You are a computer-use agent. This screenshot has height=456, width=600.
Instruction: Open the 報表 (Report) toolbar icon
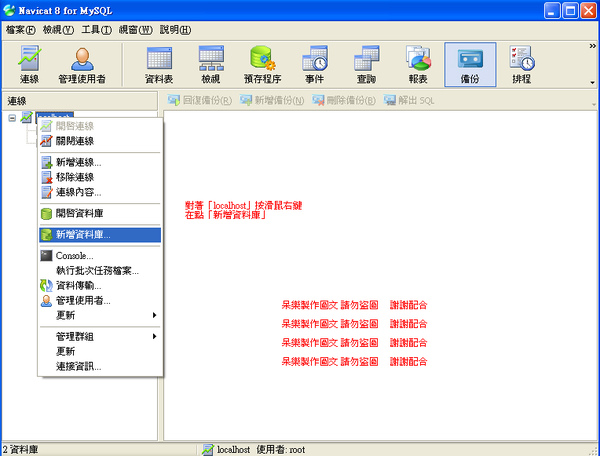418,64
